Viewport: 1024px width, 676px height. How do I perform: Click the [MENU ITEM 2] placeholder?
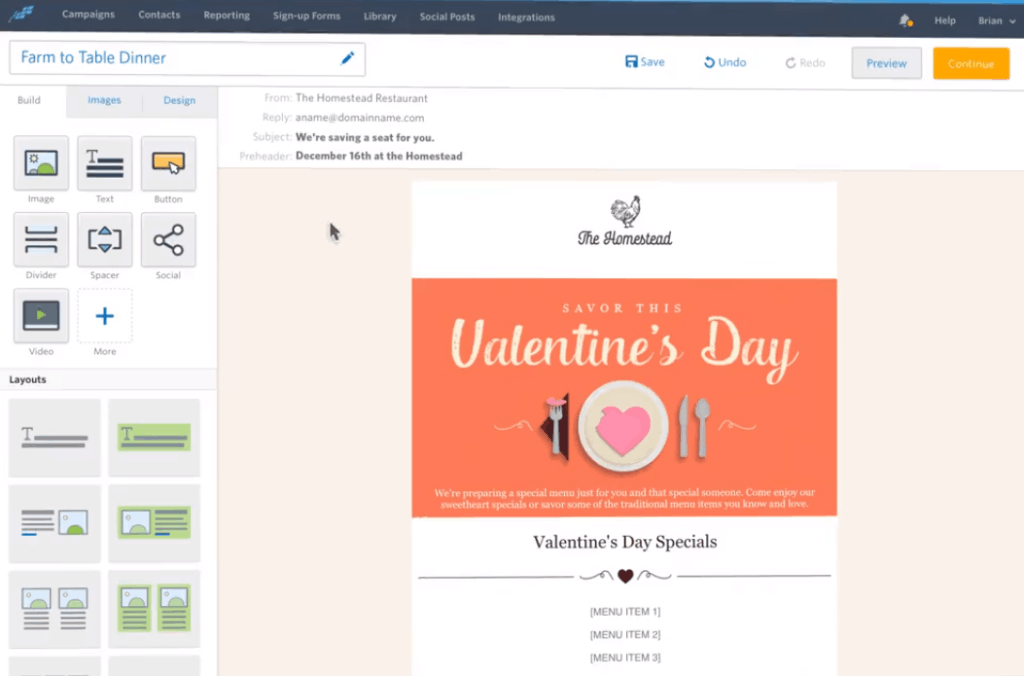pos(625,635)
